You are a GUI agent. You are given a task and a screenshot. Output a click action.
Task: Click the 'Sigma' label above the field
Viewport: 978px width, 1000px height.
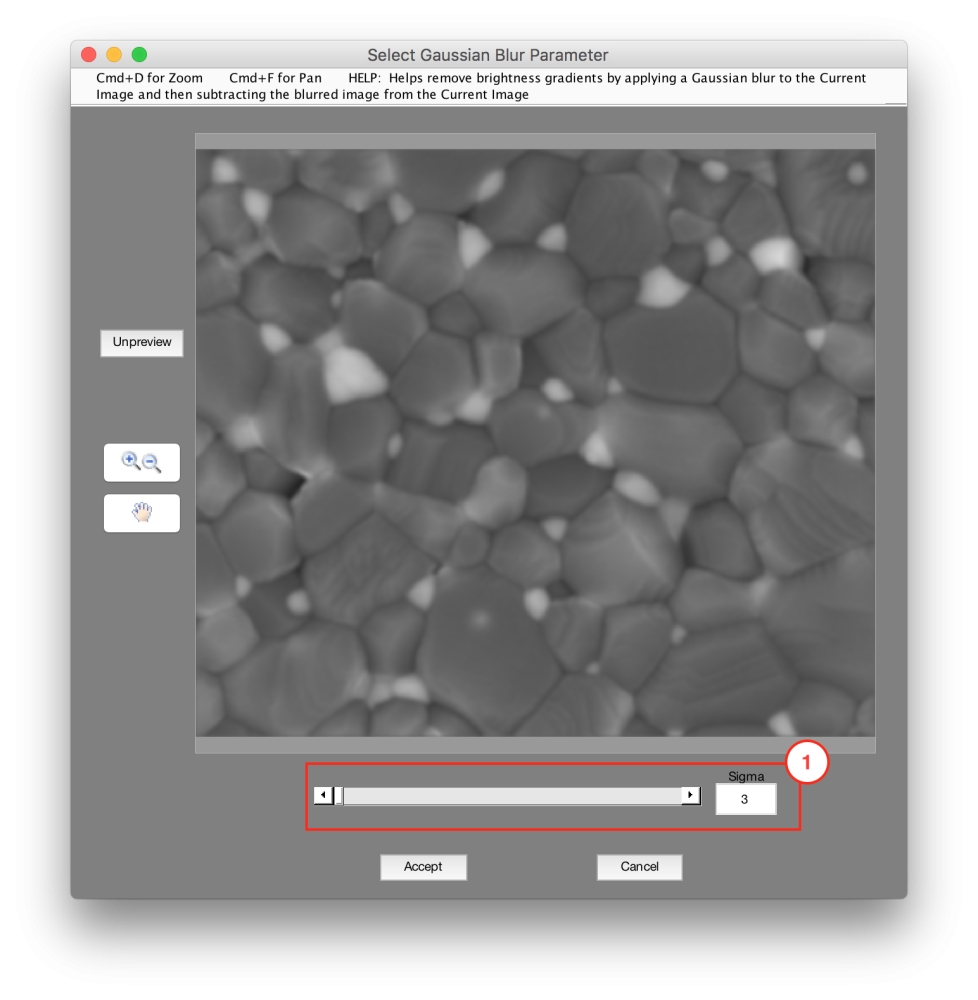[745, 775]
